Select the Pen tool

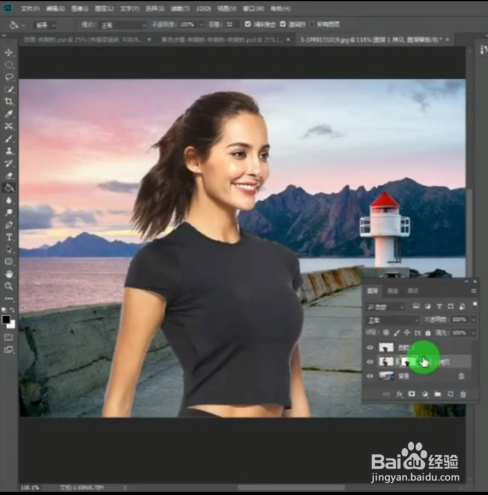click(x=9, y=225)
